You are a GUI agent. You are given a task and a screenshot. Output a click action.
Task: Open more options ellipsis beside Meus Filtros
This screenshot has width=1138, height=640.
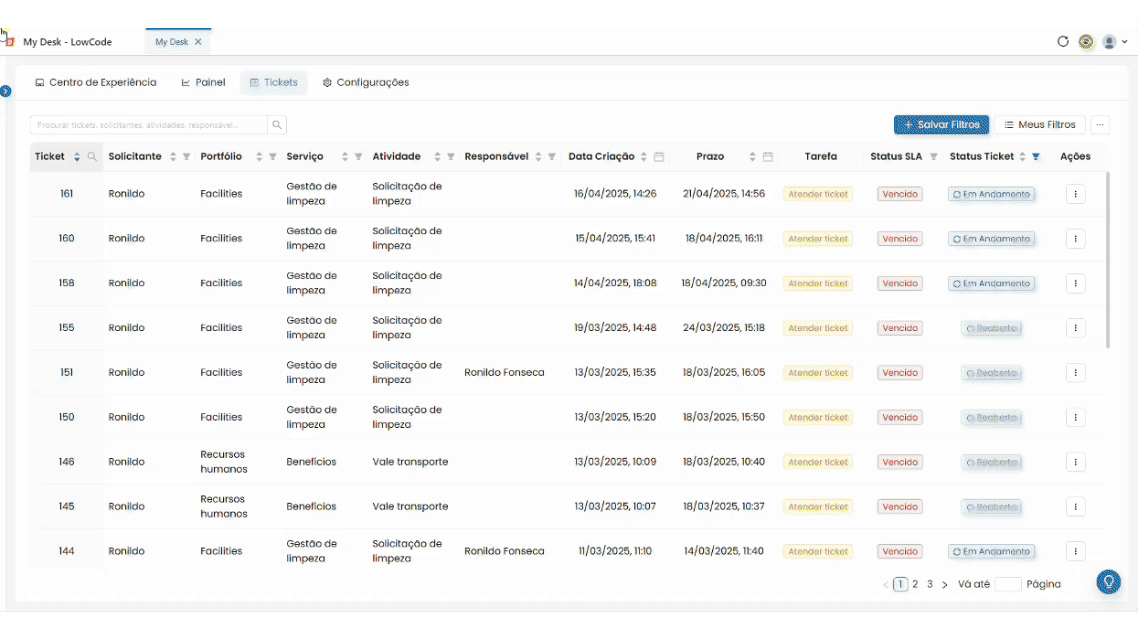pyautogui.click(x=1100, y=125)
